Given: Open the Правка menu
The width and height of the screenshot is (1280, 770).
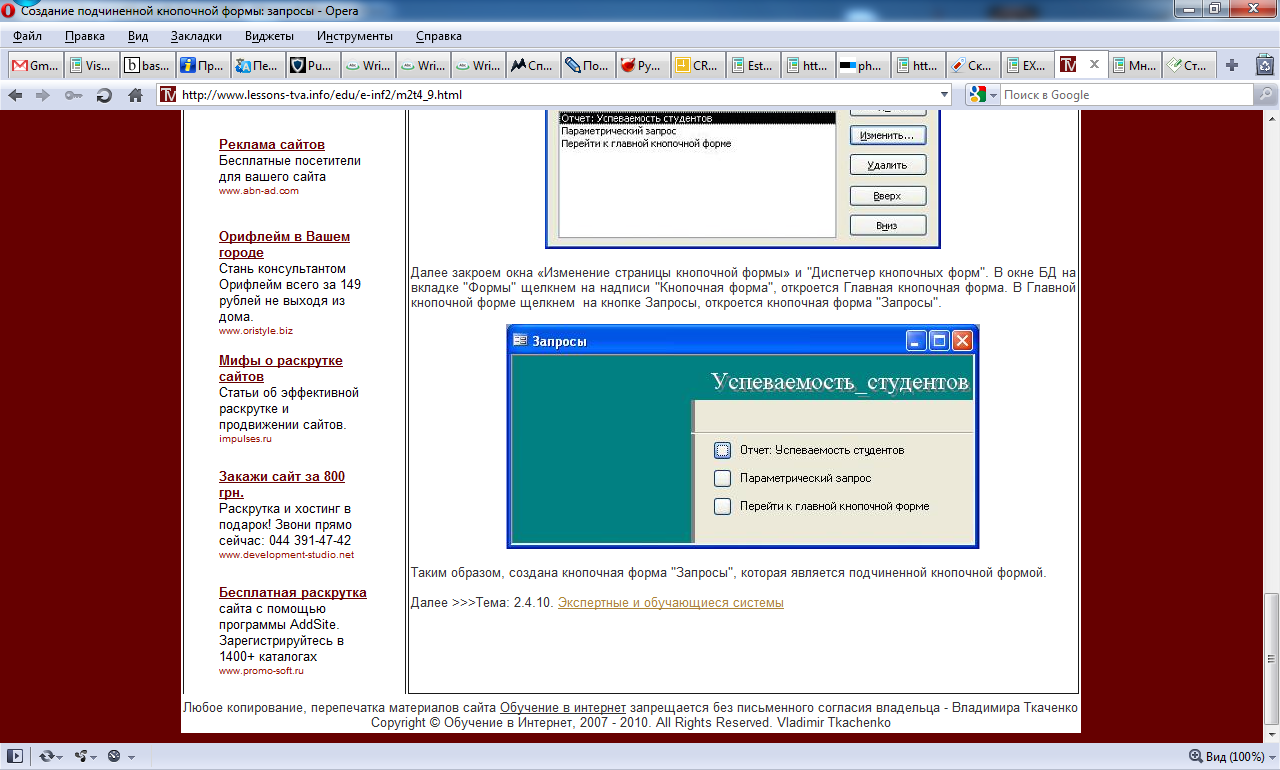Looking at the screenshot, I should coord(85,36).
